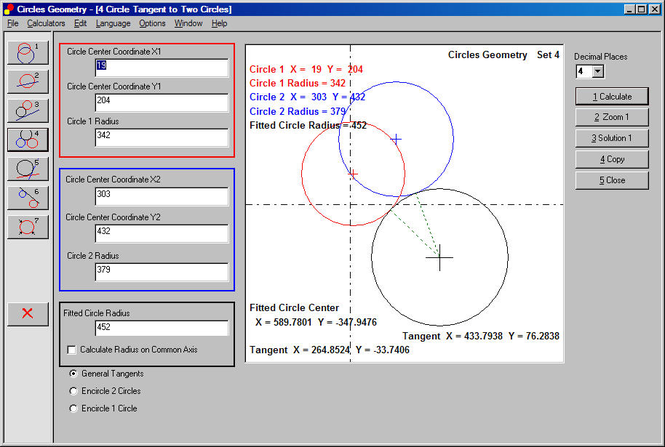The width and height of the screenshot is (665, 447).
Task: Click the Circle 2 Radius input field
Action: (x=162, y=272)
